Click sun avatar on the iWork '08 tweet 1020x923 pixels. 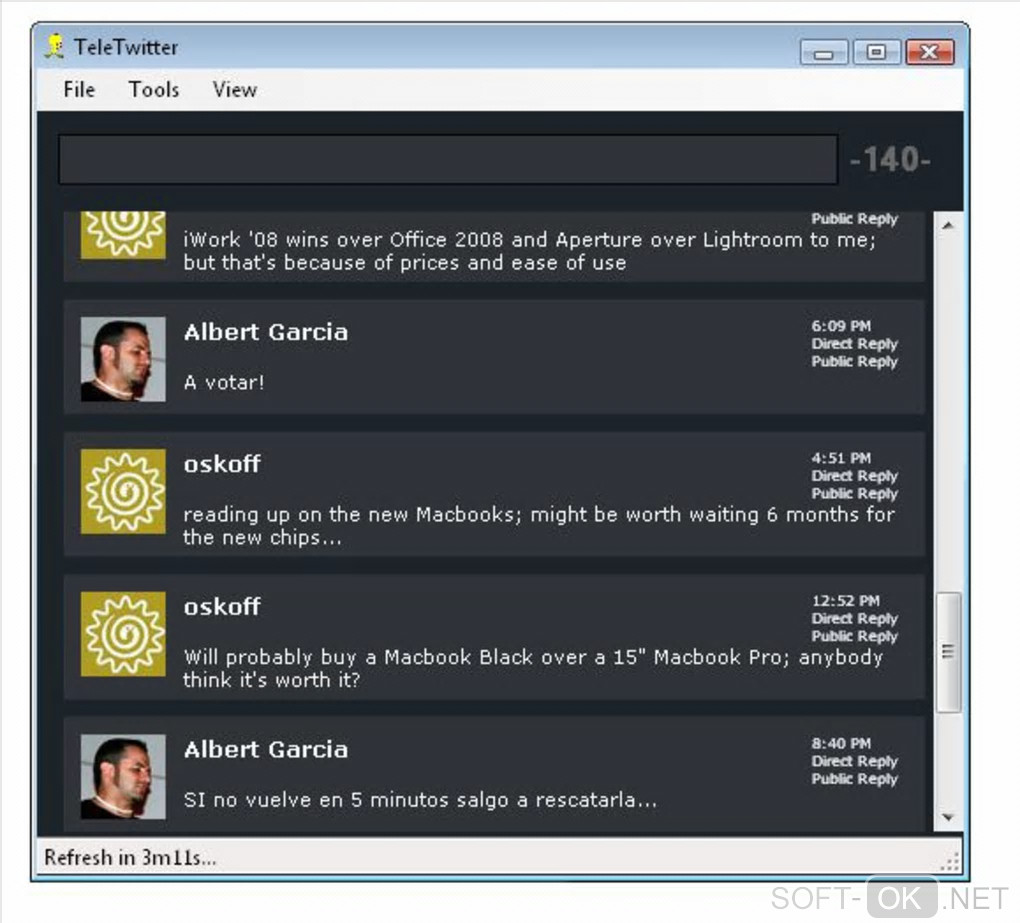pos(123,235)
